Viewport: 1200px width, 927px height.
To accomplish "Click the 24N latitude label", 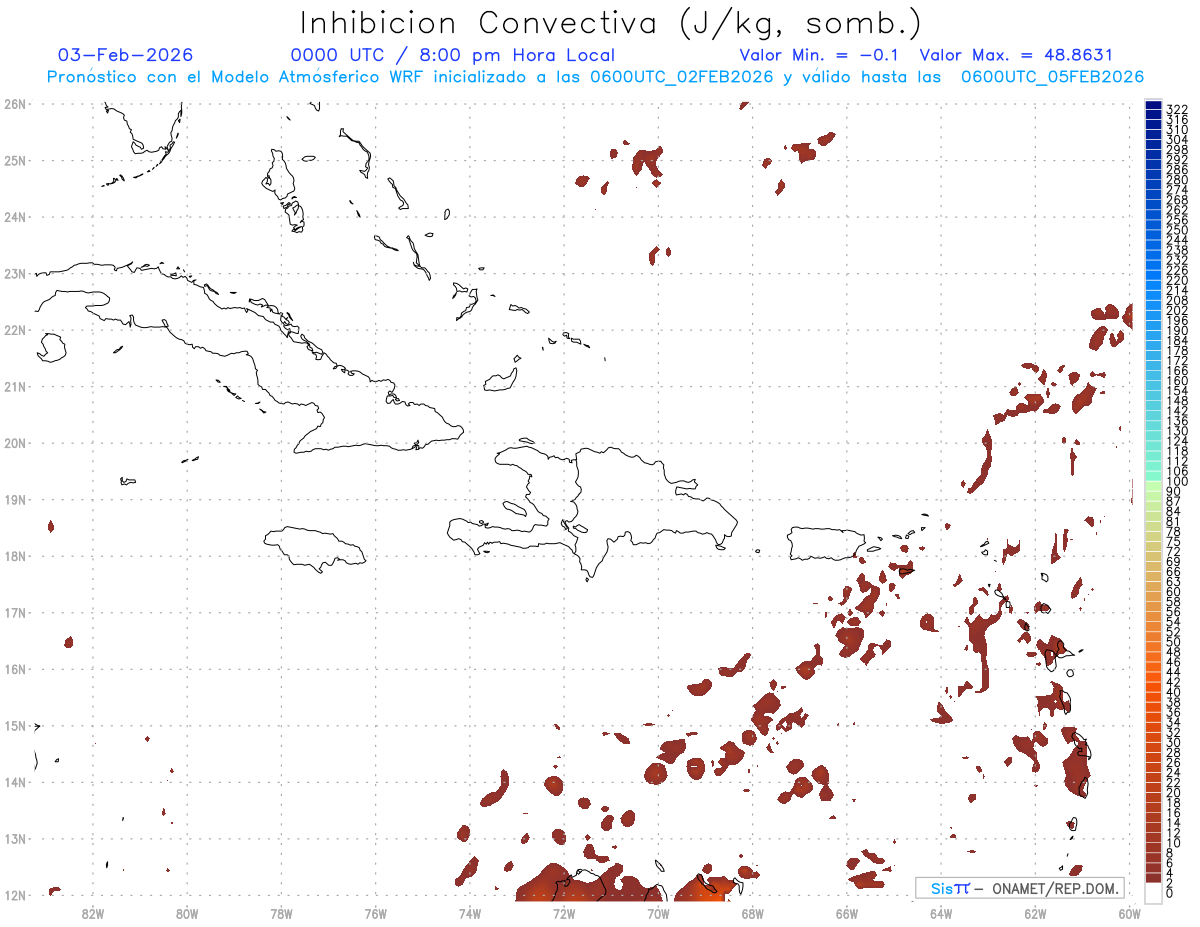I will [x=14, y=216].
